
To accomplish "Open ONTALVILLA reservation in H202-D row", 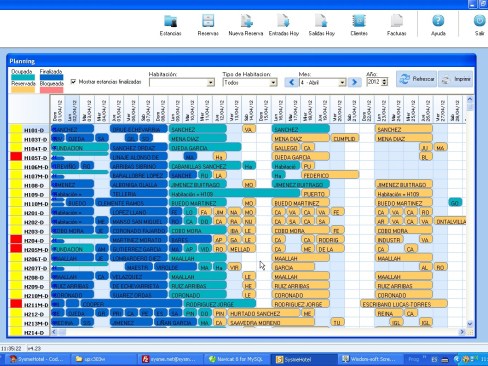I will (450, 221).
